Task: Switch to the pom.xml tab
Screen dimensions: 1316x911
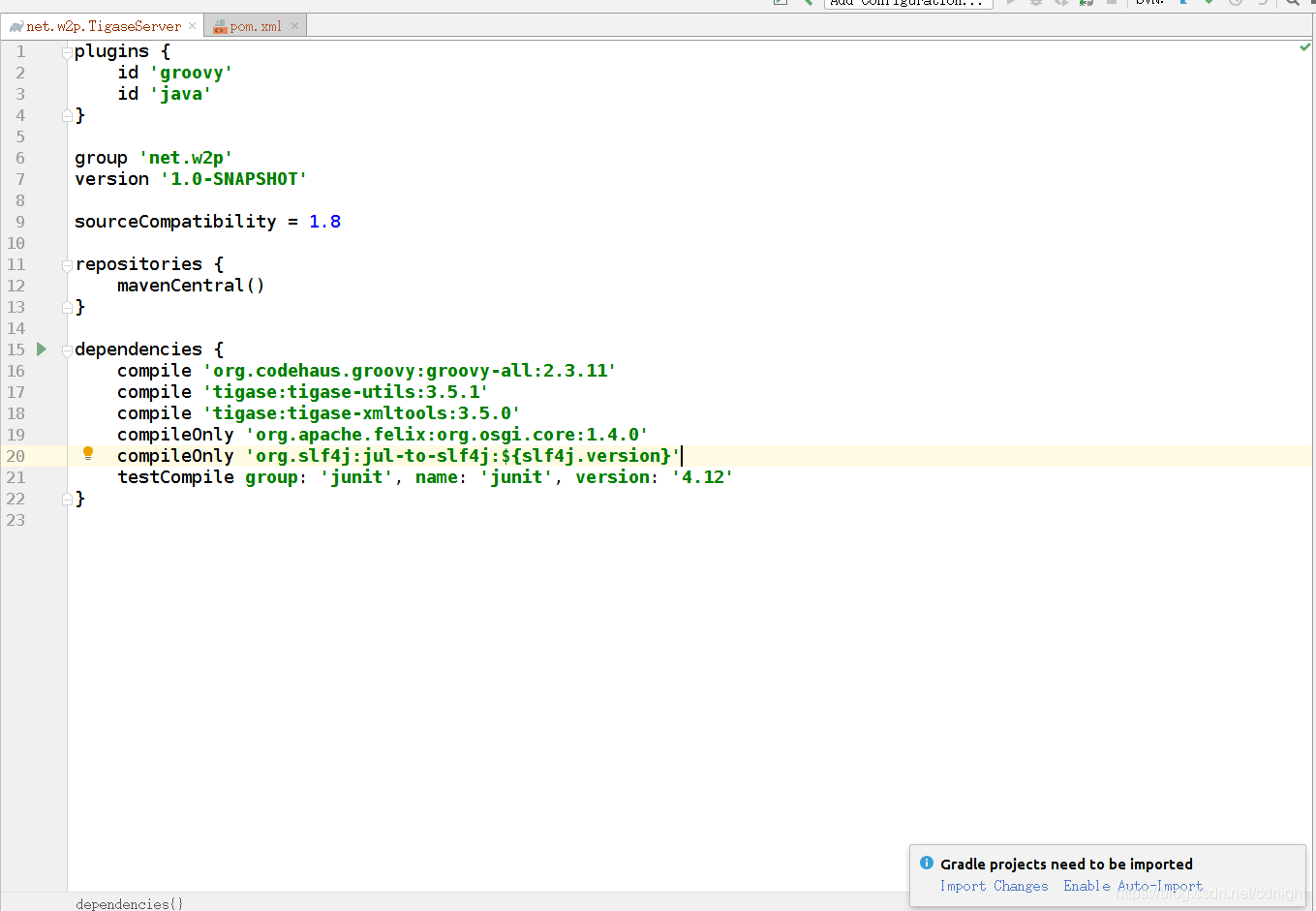Action: (x=256, y=26)
